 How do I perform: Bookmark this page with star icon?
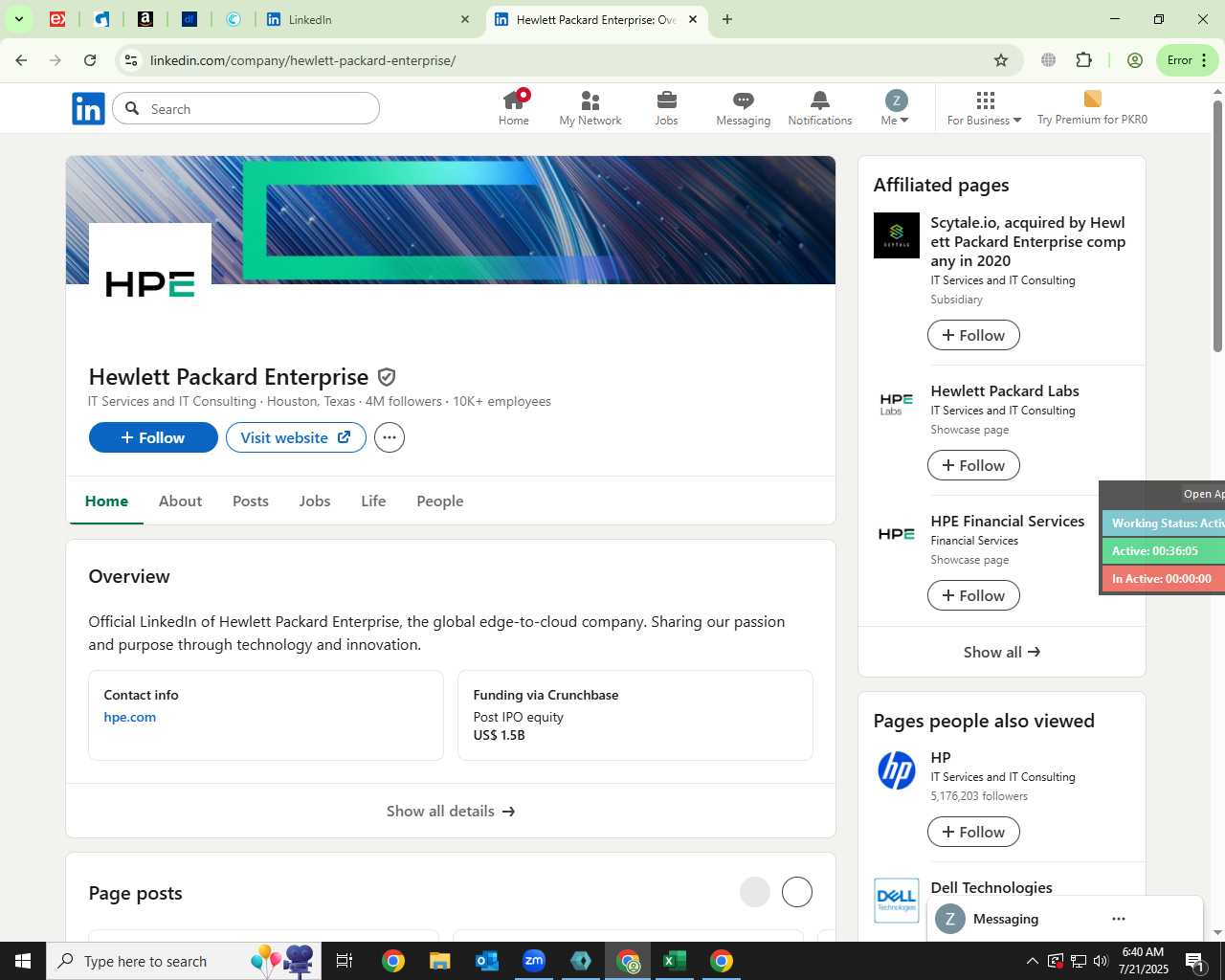click(1001, 60)
